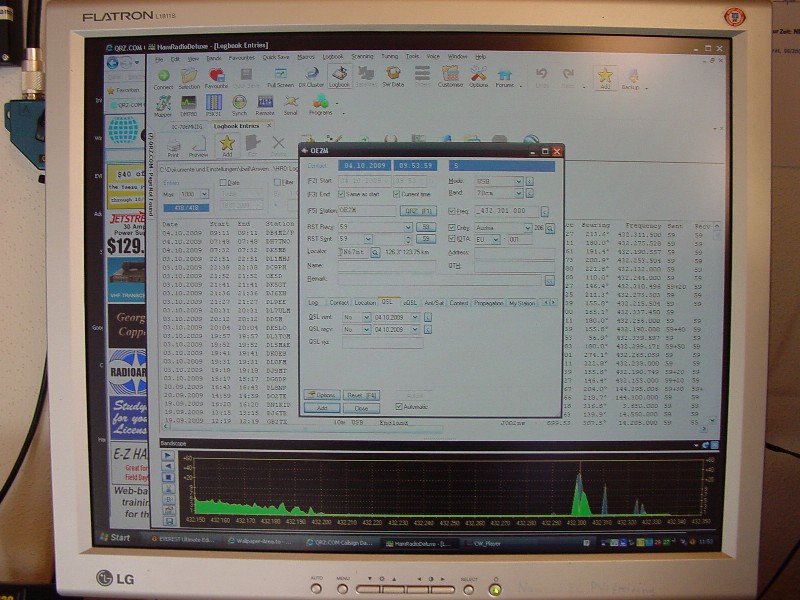Open the Mode dropdown
The height and width of the screenshot is (600, 800).
pos(517,182)
